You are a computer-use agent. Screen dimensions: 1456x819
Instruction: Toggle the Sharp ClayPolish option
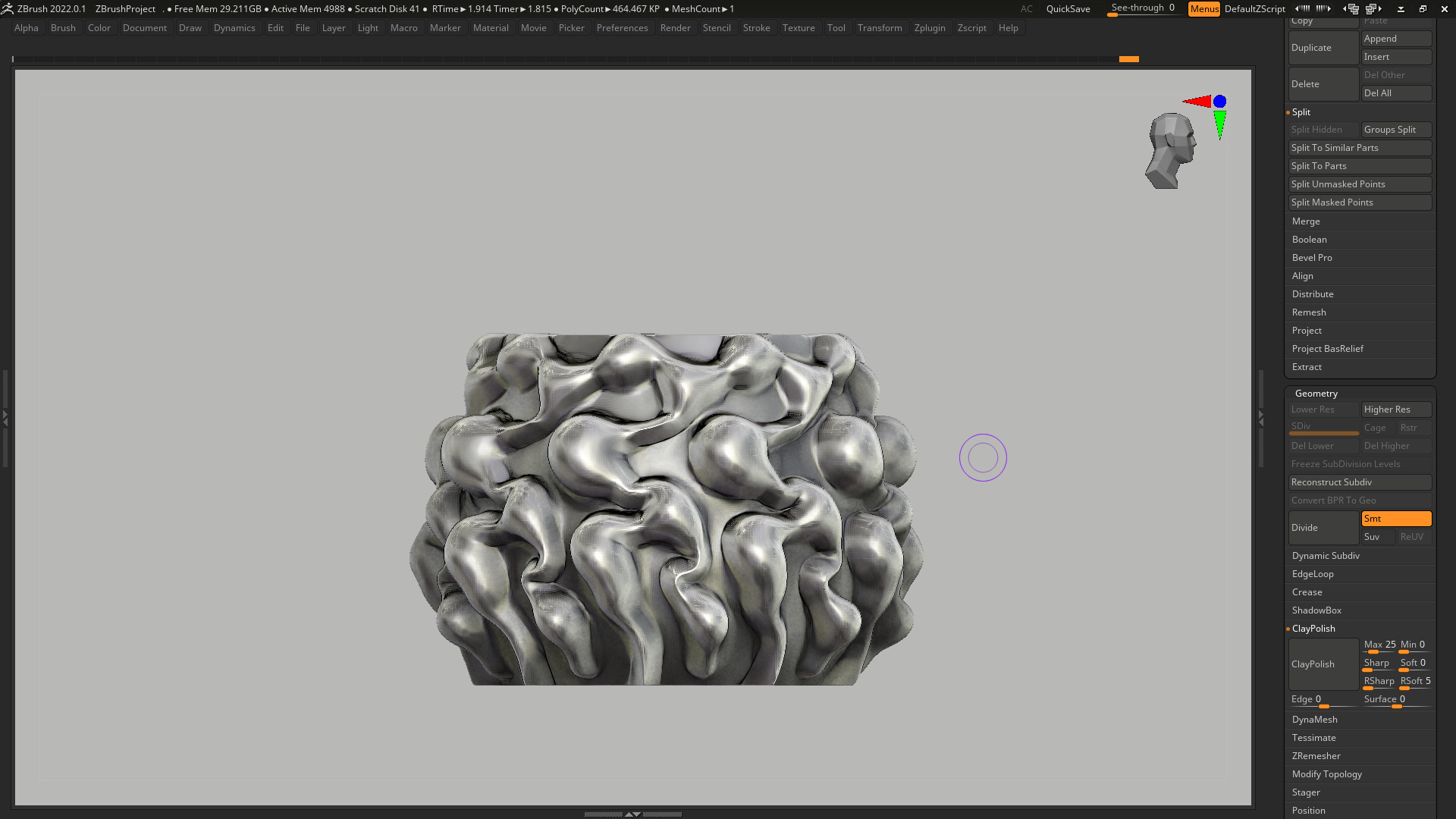click(x=1378, y=664)
